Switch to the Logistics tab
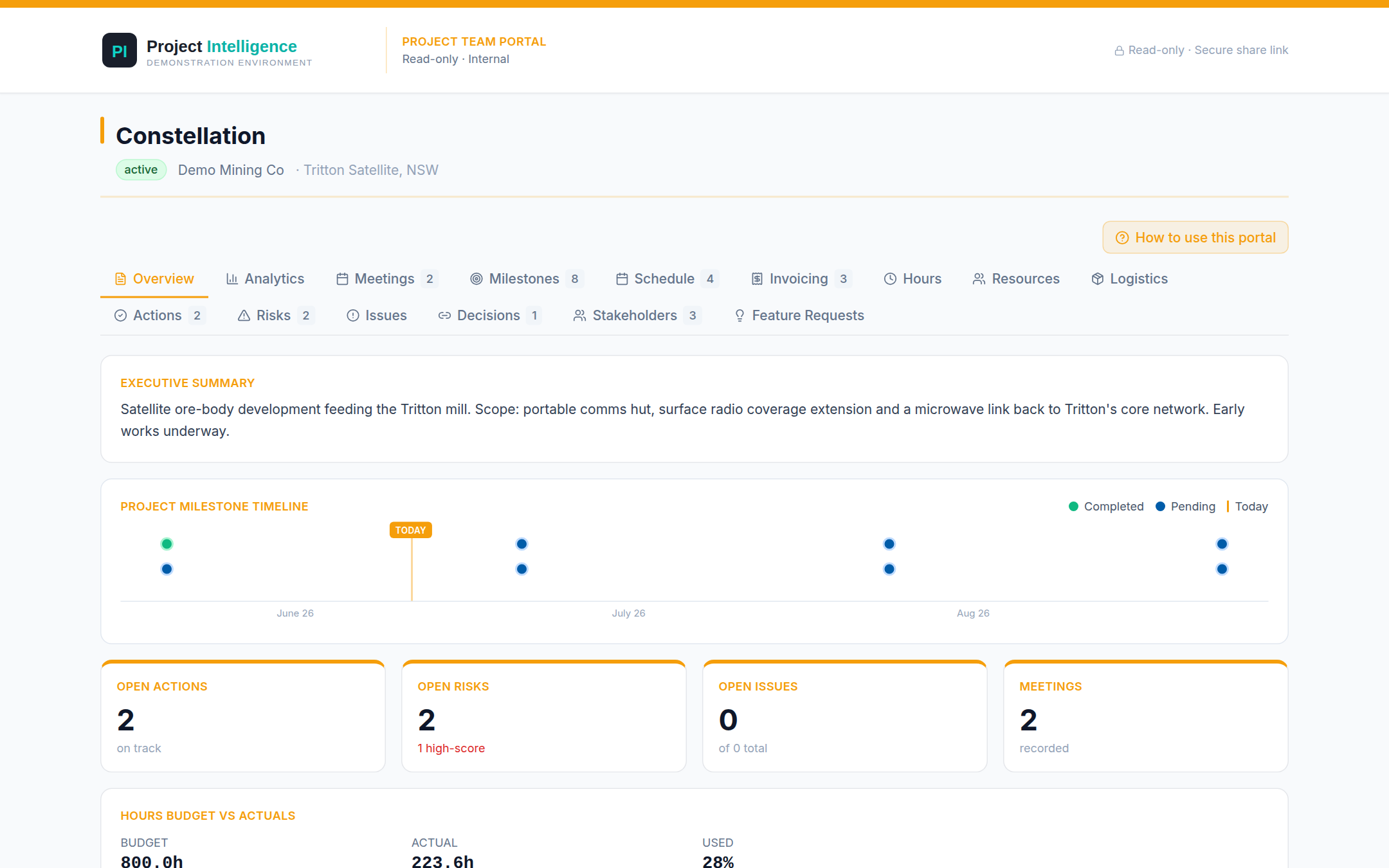1389x868 pixels. click(x=1130, y=279)
